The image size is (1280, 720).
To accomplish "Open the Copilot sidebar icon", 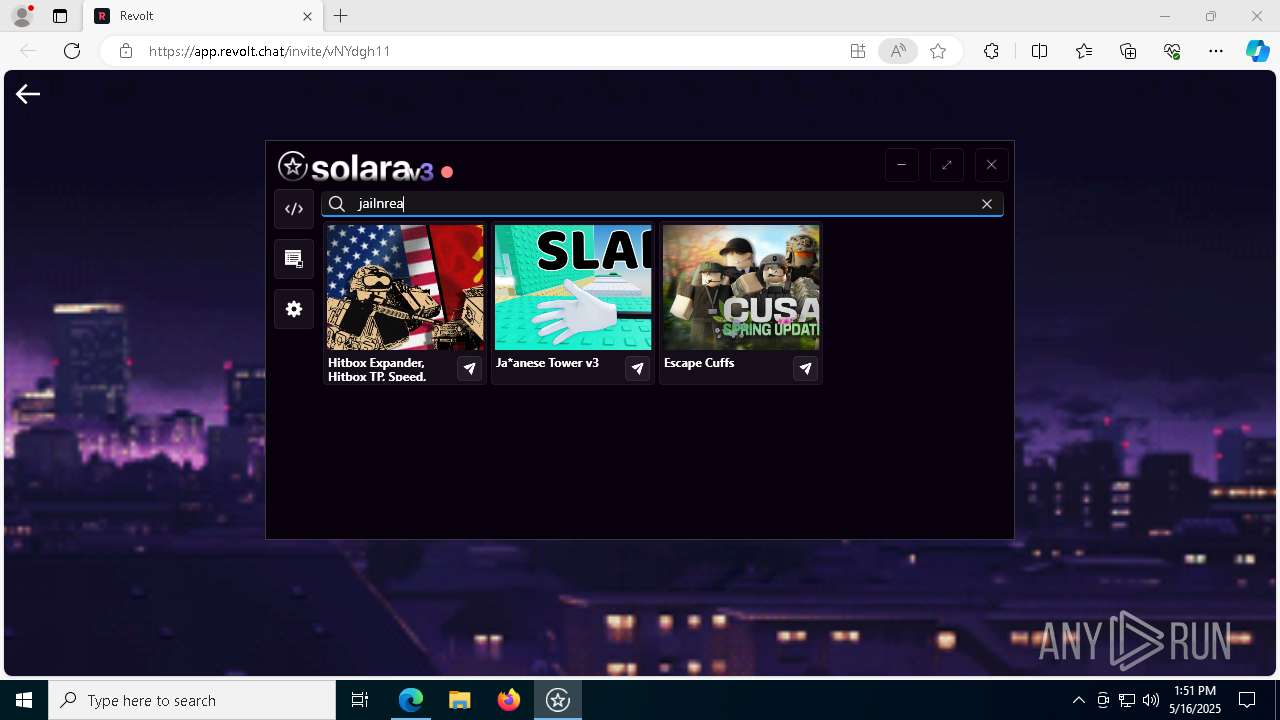I will 1257,51.
